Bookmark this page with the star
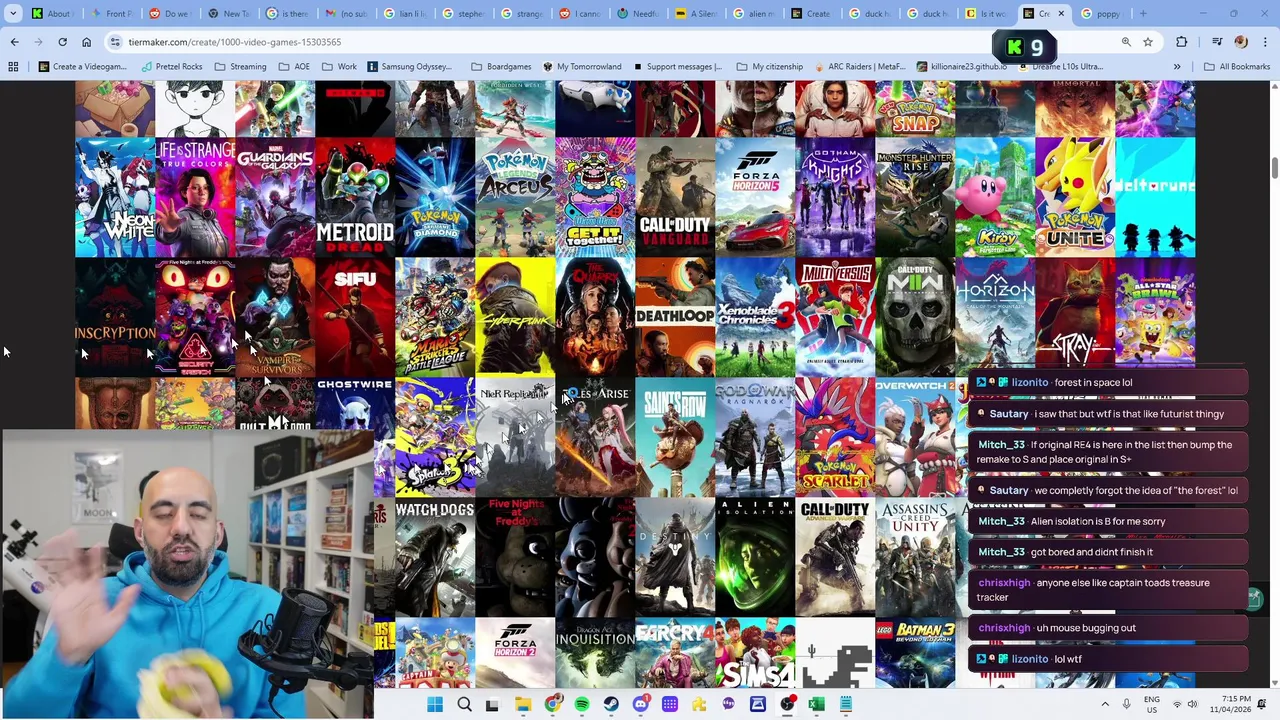The height and width of the screenshot is (720, 1280). click(1148, 42)
